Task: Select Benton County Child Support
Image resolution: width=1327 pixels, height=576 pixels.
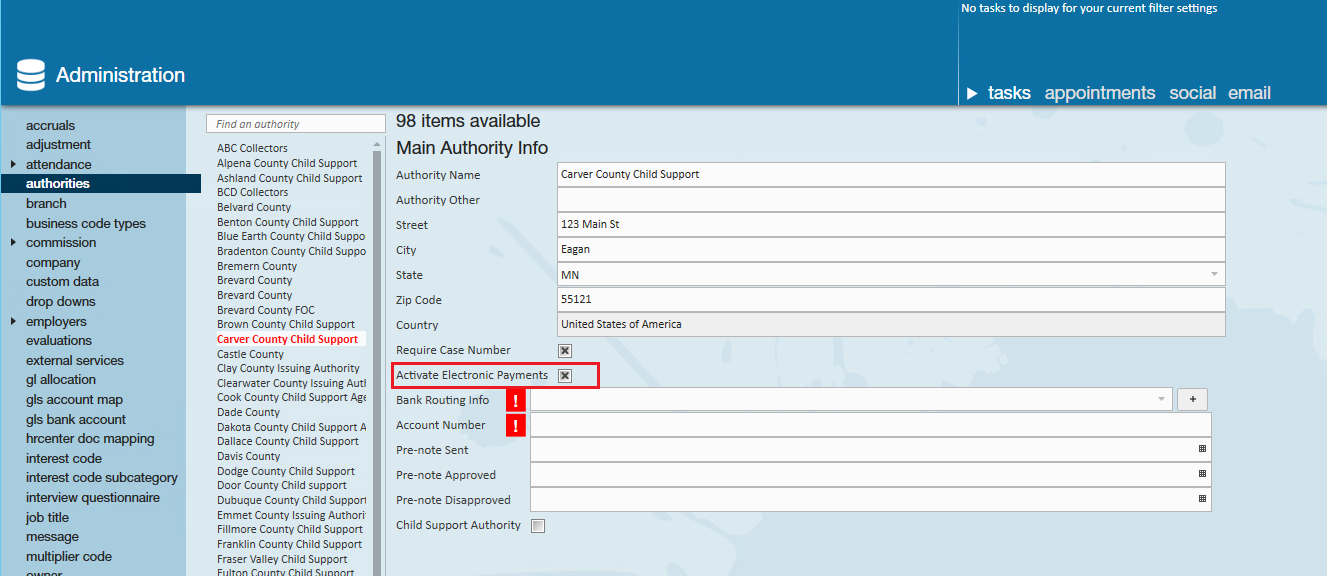Action: 288,222
